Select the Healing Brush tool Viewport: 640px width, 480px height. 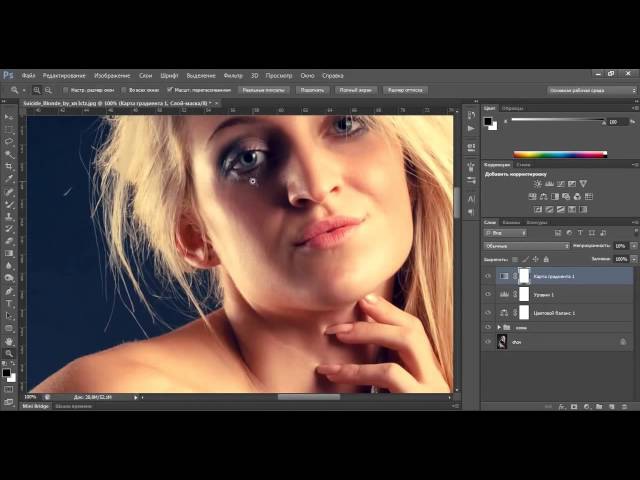coord(8,192)
